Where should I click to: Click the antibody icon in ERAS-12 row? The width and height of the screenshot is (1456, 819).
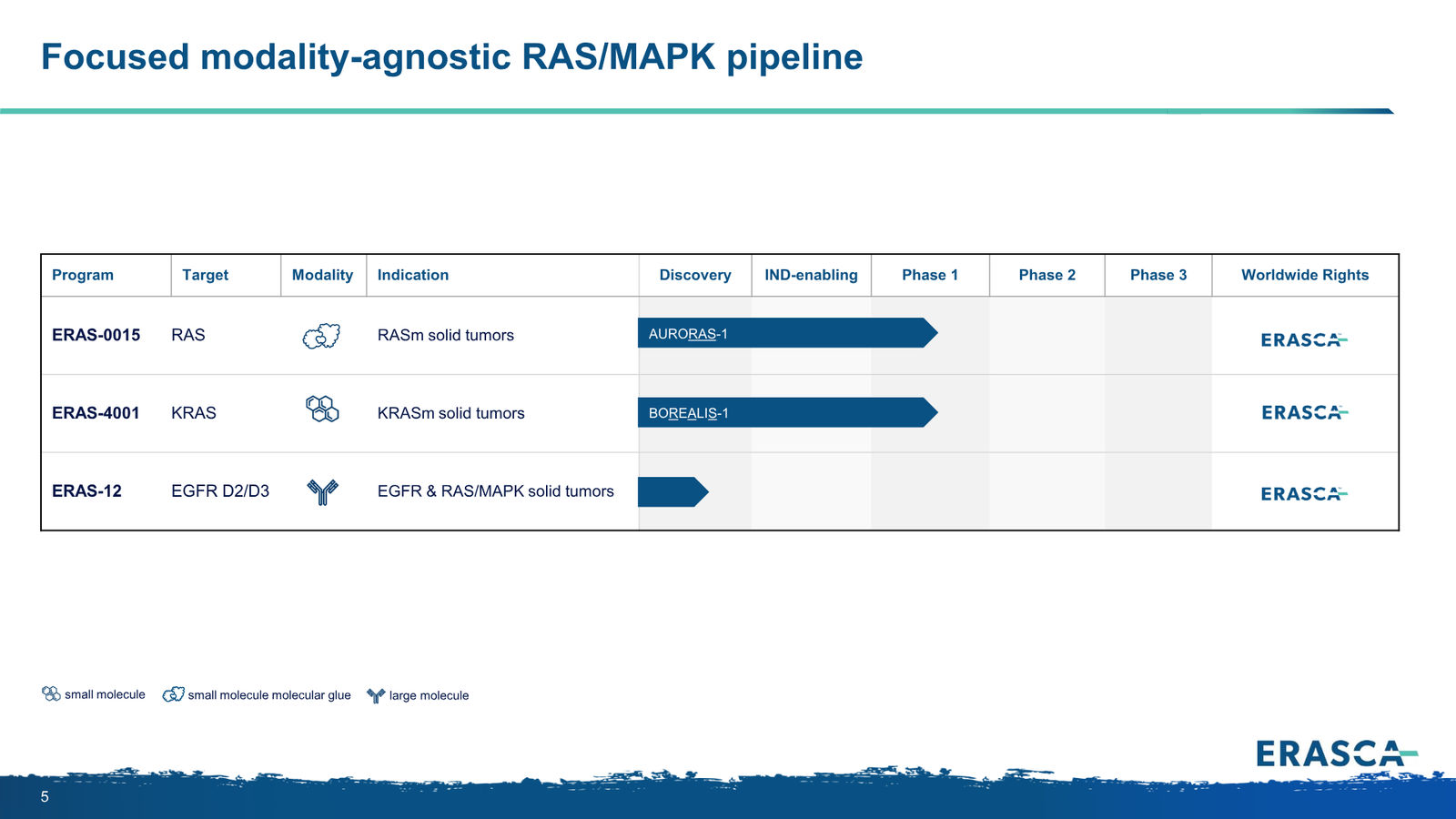pos(322,491)
